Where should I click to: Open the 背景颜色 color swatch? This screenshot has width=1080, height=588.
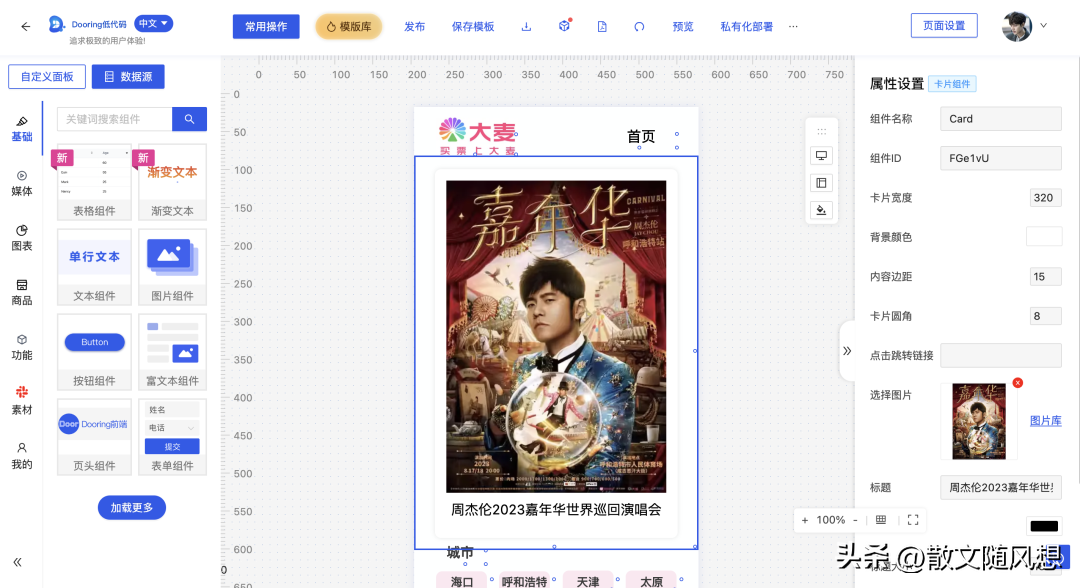click(1043, 236)
